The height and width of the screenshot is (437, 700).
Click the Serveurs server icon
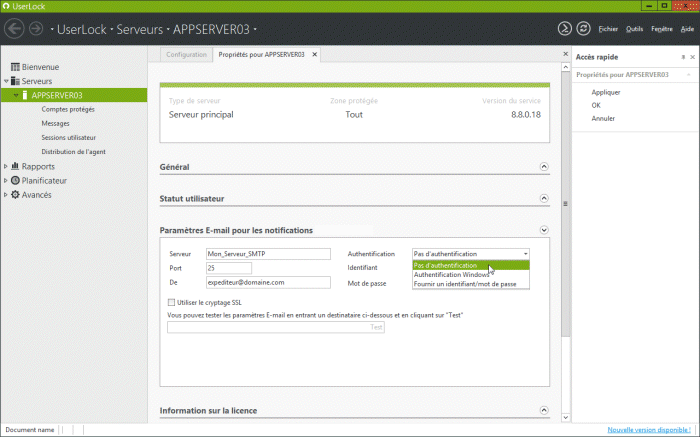coord(15,81)
